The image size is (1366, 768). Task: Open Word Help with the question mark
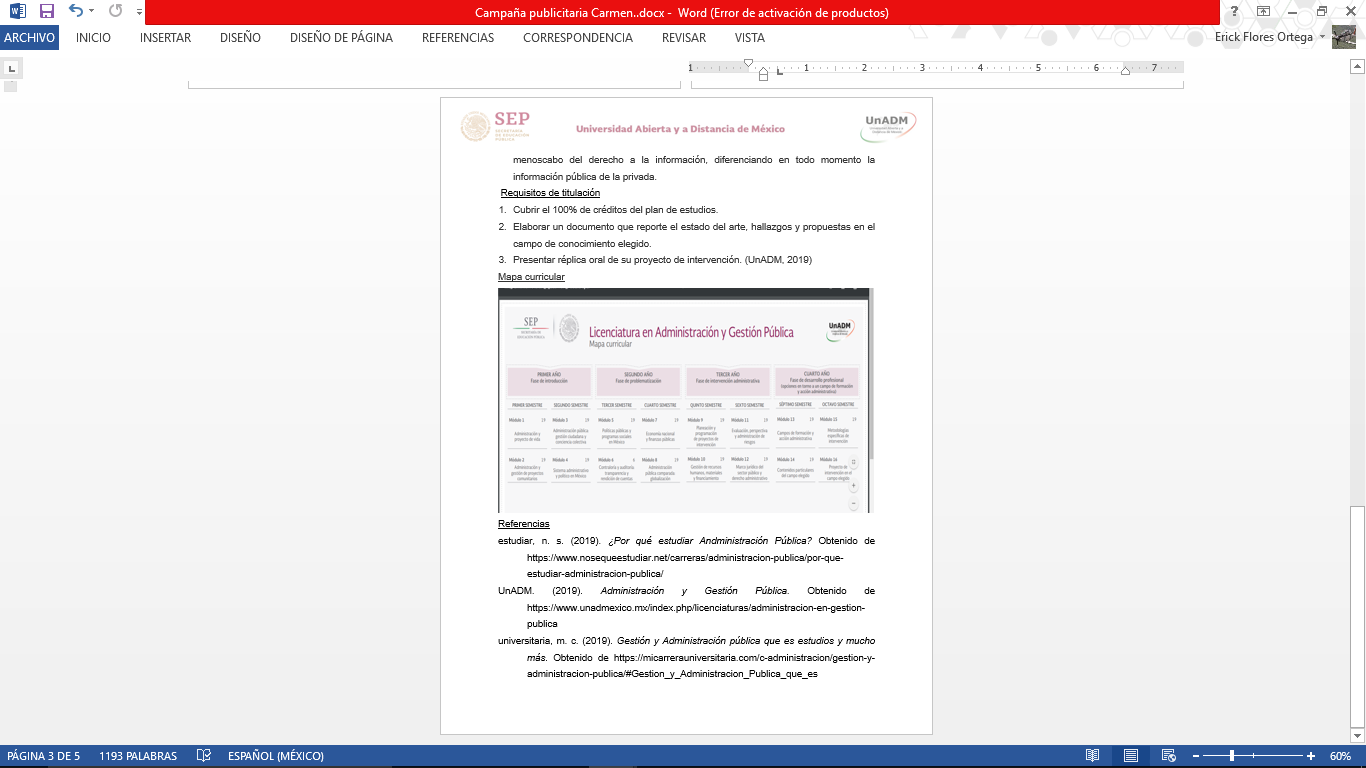(1235, 12)
